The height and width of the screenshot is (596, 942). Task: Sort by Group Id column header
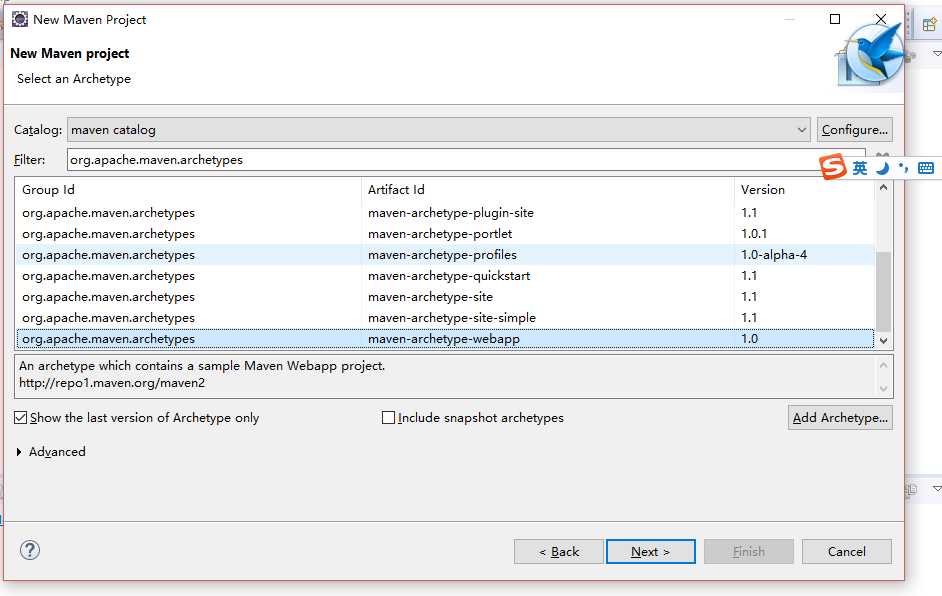click(x=189, y=190)
